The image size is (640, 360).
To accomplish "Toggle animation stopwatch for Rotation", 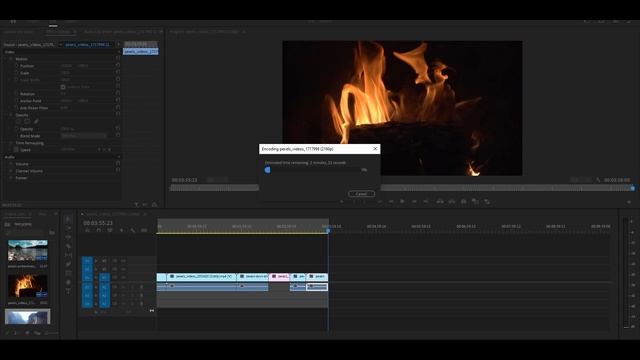I will click(17, 93).
